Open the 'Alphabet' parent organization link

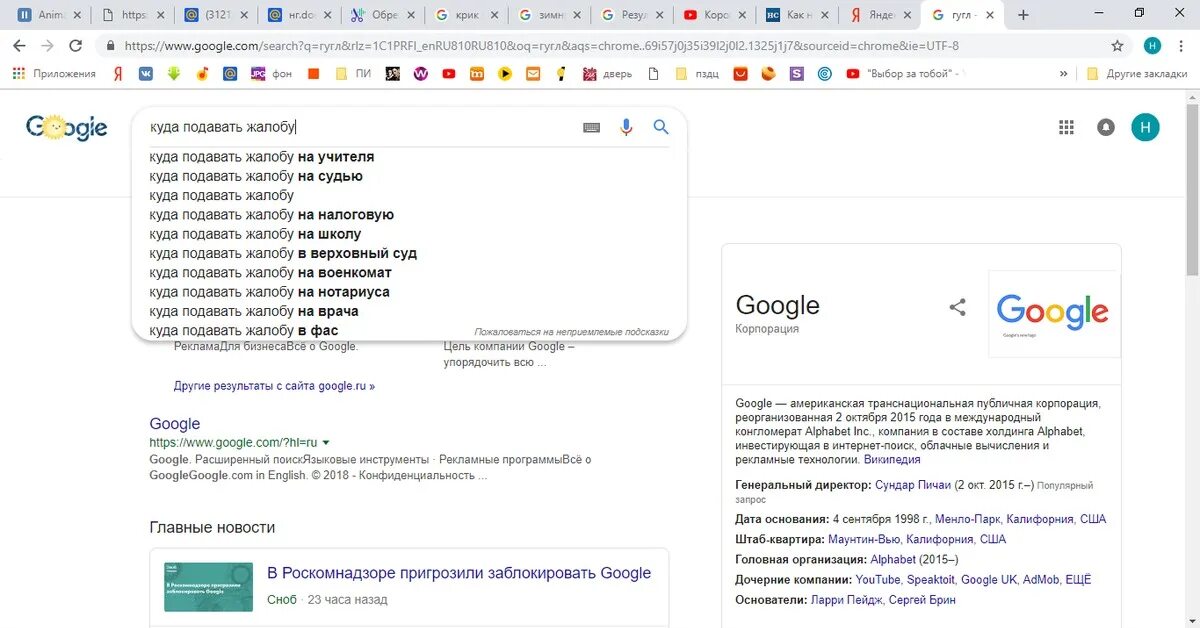(893, 560)
